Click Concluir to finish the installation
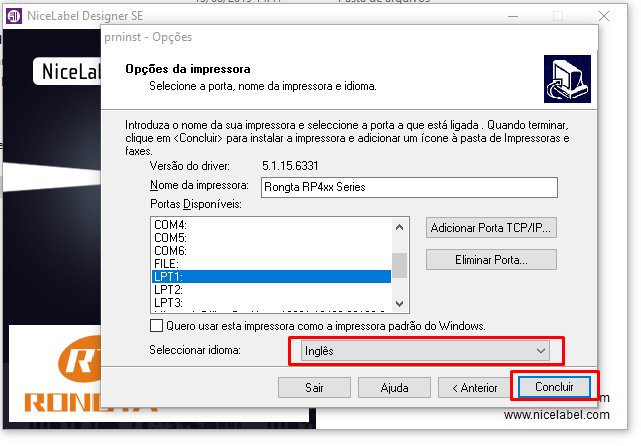The width and height of the screenshot is (641, 446). (554, 387)
